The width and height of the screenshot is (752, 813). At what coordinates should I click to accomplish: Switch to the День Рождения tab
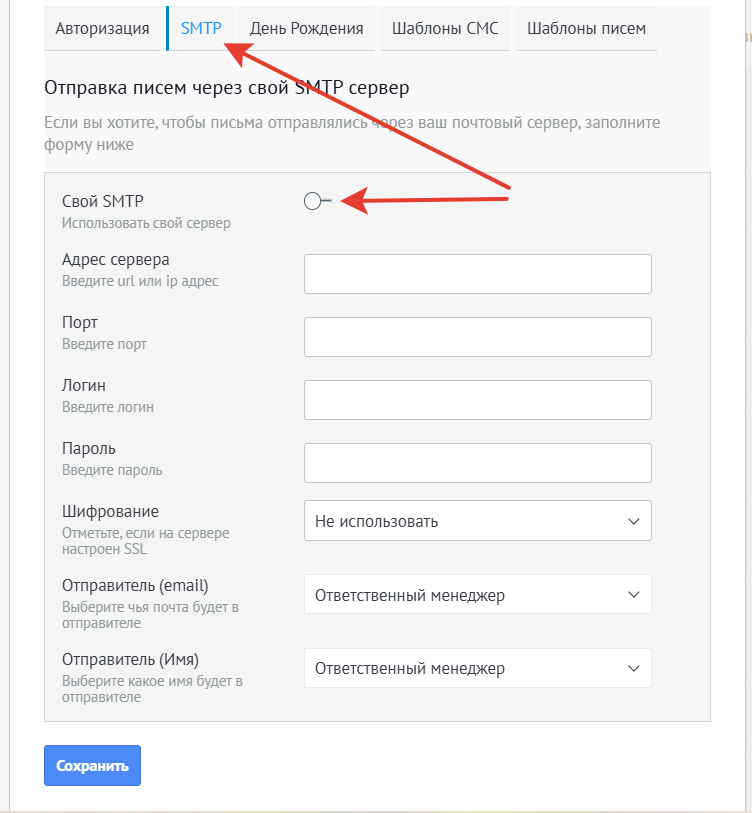(x=306, y=28)
